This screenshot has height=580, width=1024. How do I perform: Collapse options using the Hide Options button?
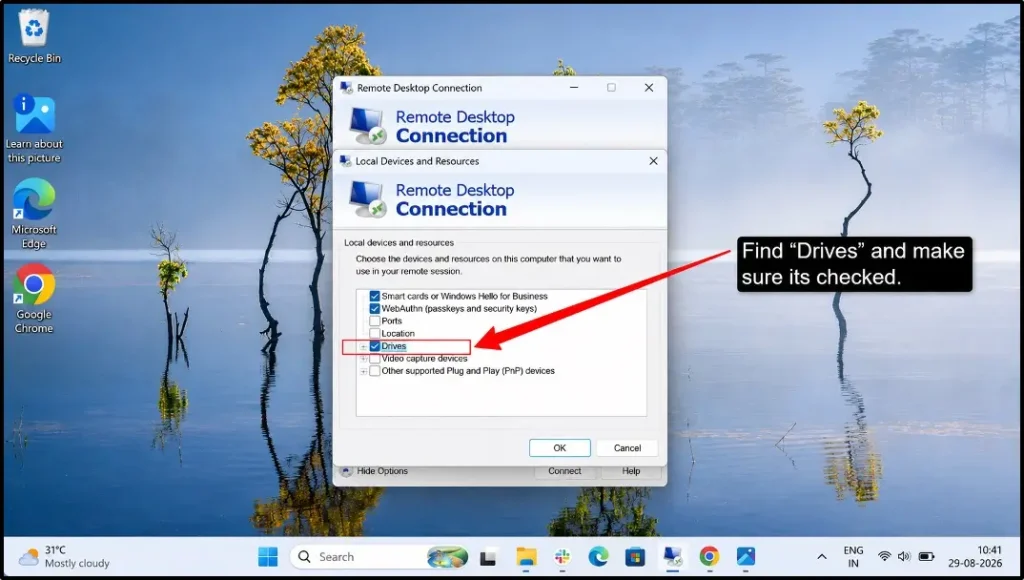tap(375, 471)
